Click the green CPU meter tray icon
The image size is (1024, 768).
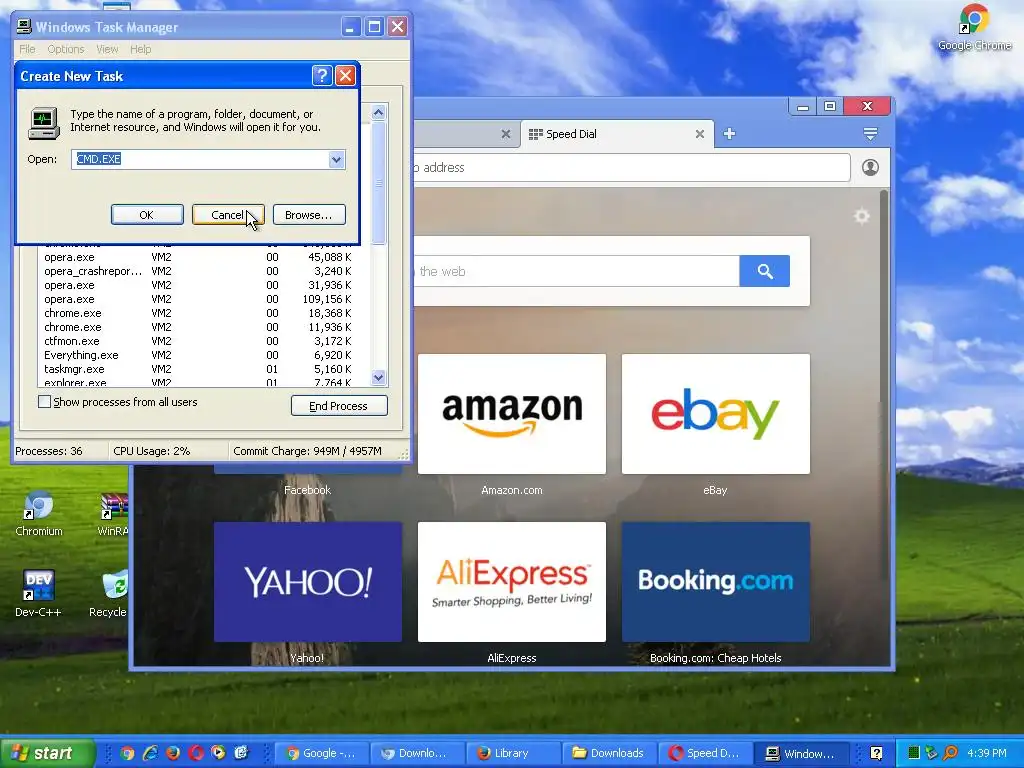914,753
